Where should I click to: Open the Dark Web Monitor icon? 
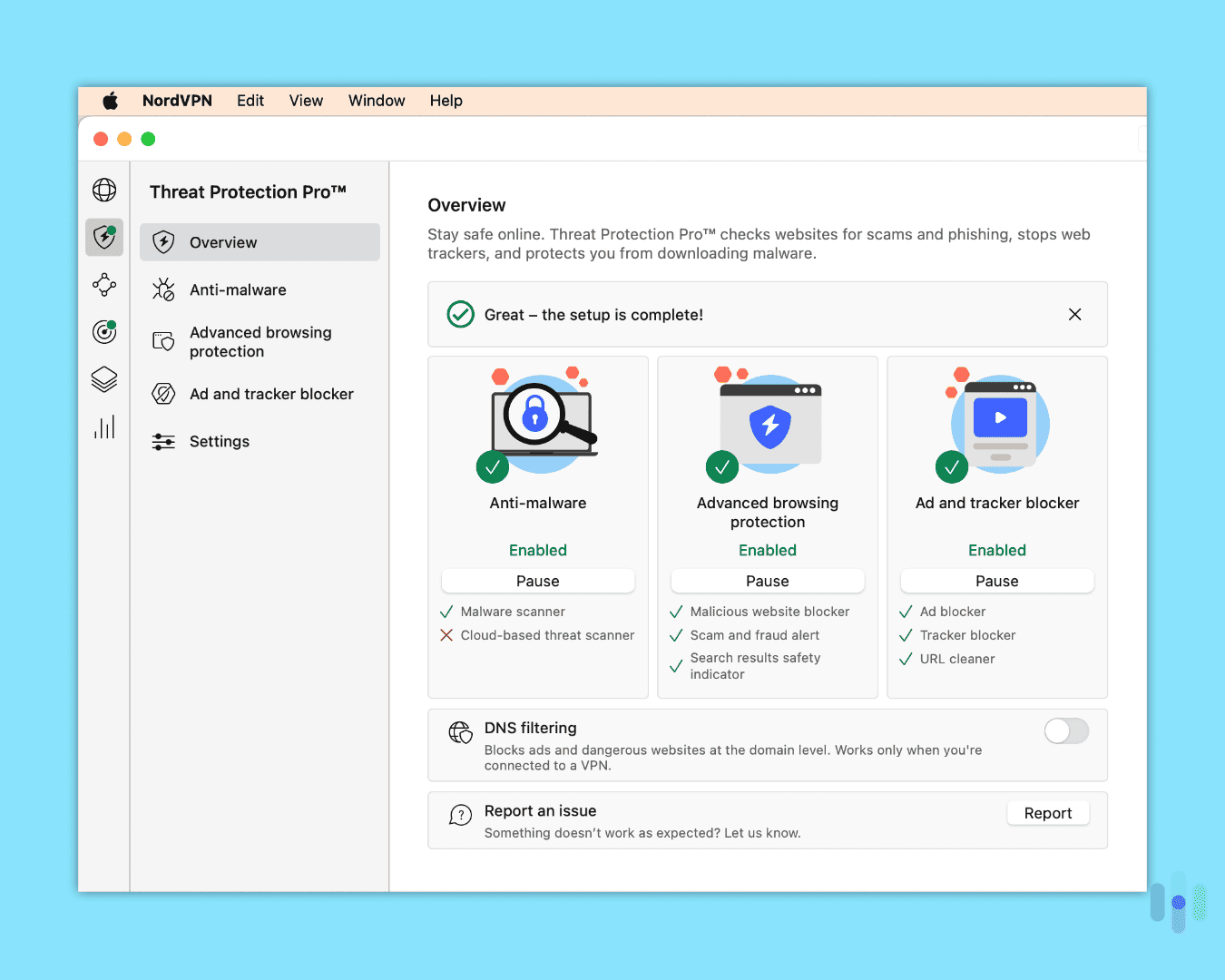[103, 332]
